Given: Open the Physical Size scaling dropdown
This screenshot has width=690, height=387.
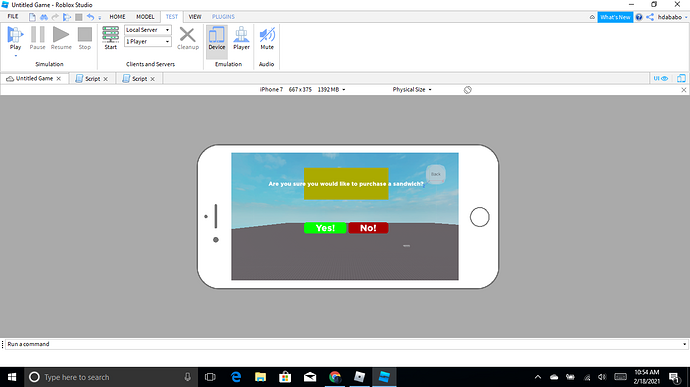Looking at the screenshot, I should pyautogui.click(x=412, y=89).
